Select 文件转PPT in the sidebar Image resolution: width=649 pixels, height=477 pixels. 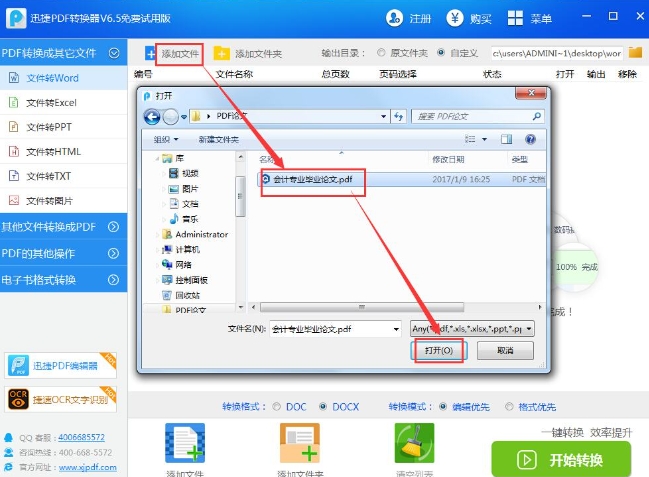coord(63,127)
